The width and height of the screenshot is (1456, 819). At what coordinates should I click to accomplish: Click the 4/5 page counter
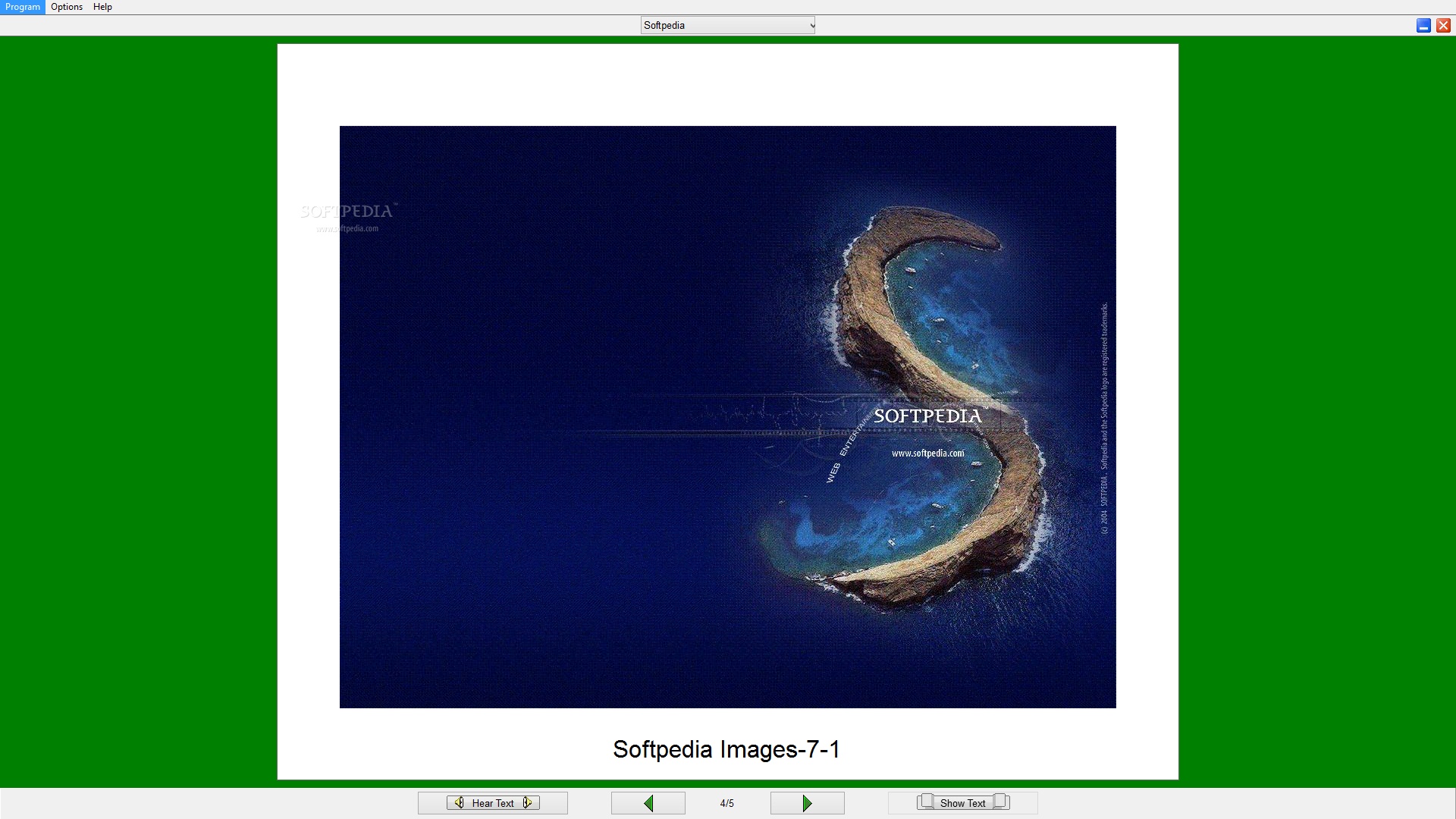click(x=727, y=803)
